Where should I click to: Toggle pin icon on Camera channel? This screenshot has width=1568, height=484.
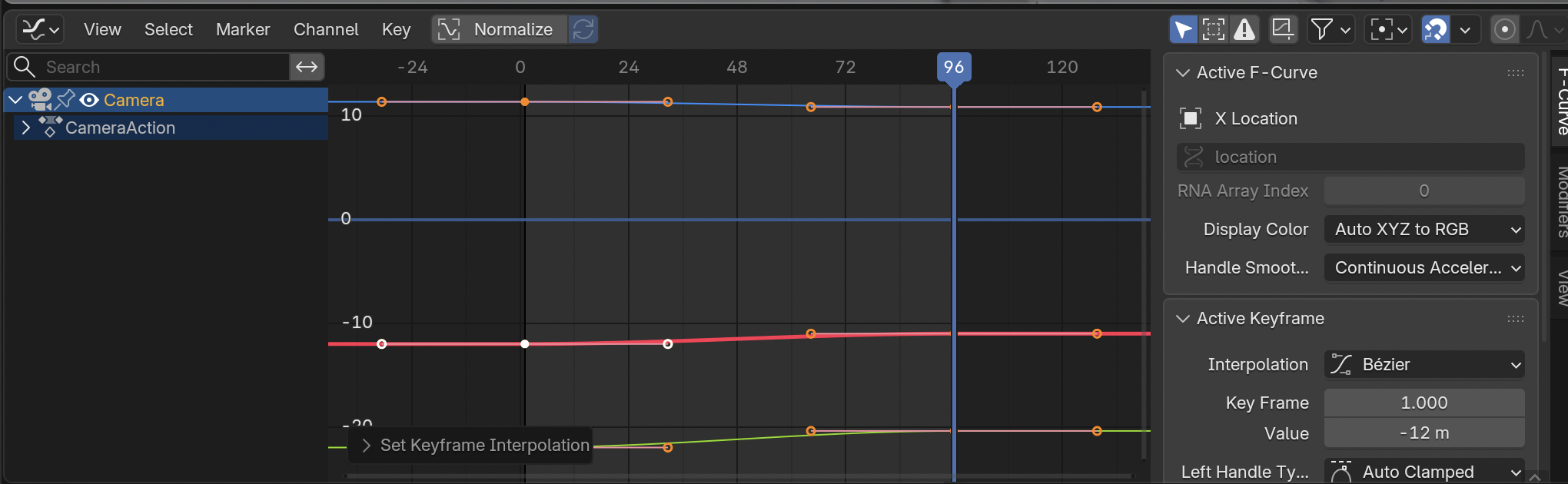click(65, 100)
